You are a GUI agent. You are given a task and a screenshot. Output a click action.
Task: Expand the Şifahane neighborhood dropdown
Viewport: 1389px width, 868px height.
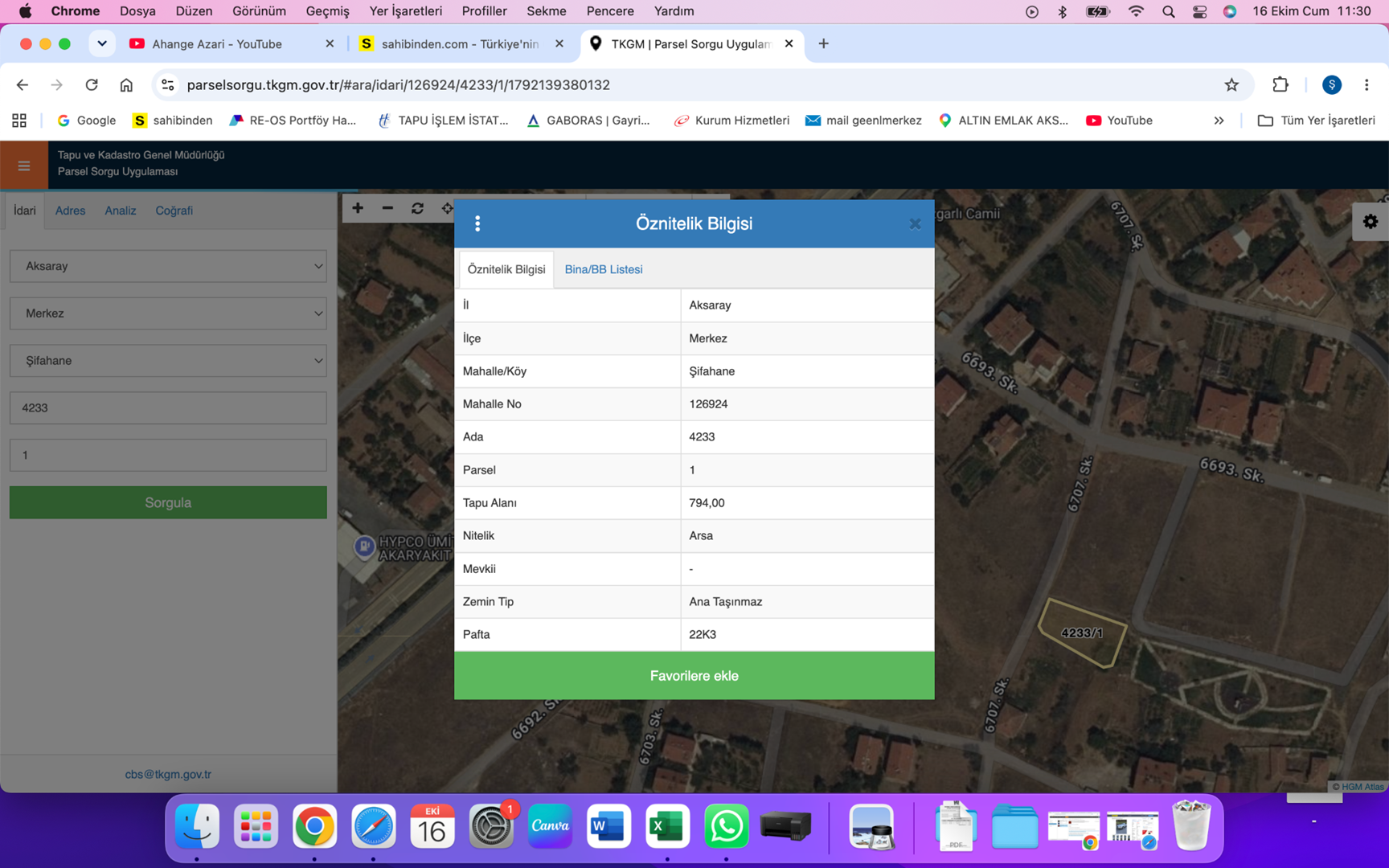coord(168,361)
